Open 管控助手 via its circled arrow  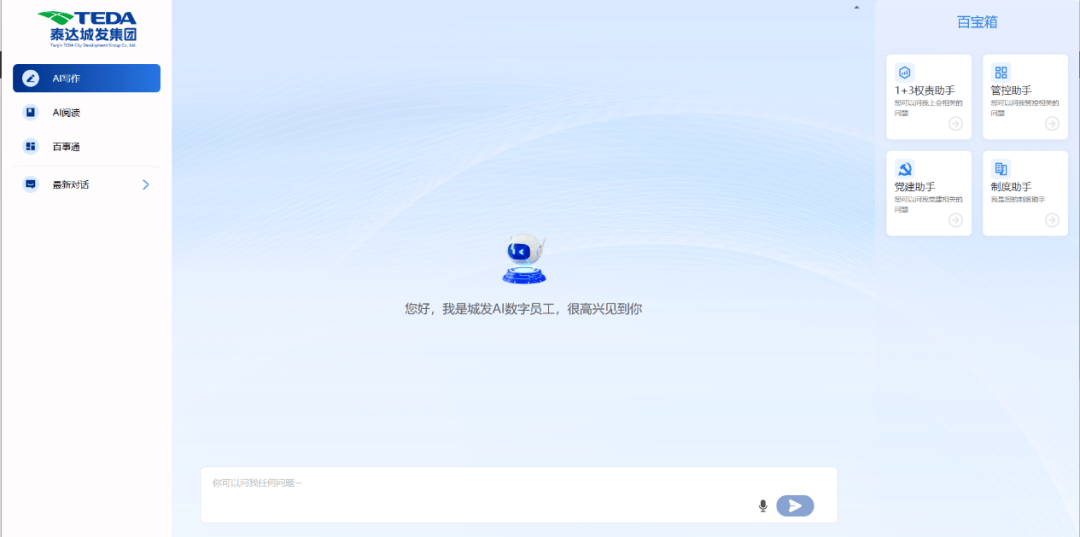point(1052,124)
